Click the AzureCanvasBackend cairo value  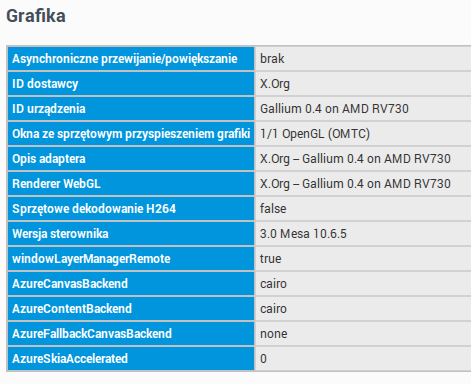click(x=273, y=284)
